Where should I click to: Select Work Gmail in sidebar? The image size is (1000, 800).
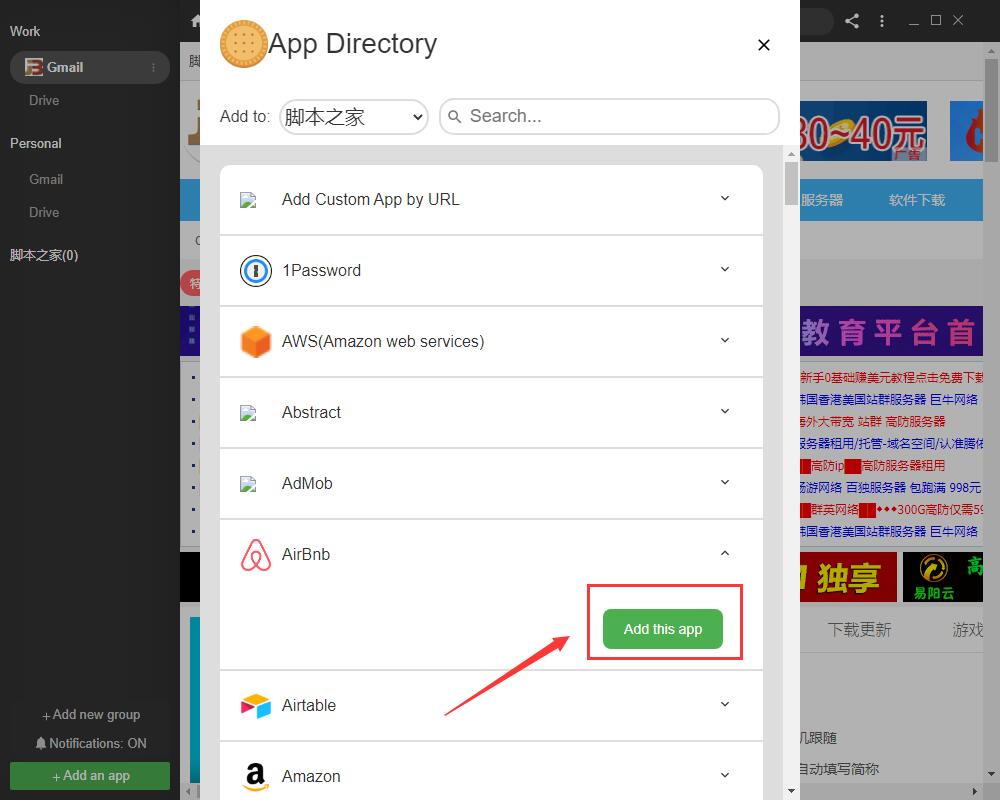65,67
